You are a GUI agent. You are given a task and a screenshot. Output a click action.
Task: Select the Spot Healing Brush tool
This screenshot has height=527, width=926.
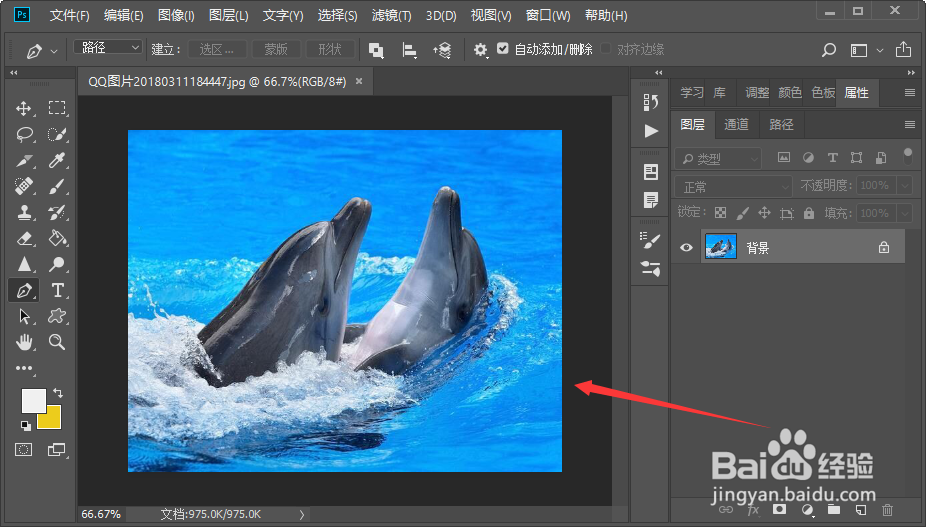click(x=24, y=186)
